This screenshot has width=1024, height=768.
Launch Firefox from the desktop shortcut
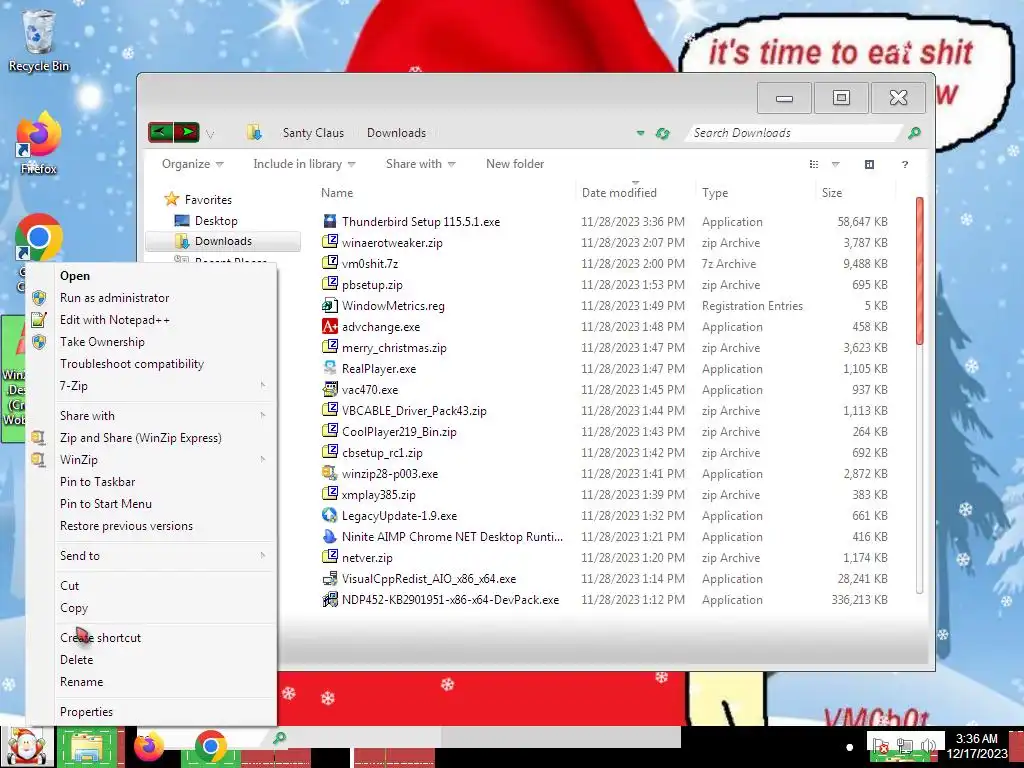(x=39, y=144)
